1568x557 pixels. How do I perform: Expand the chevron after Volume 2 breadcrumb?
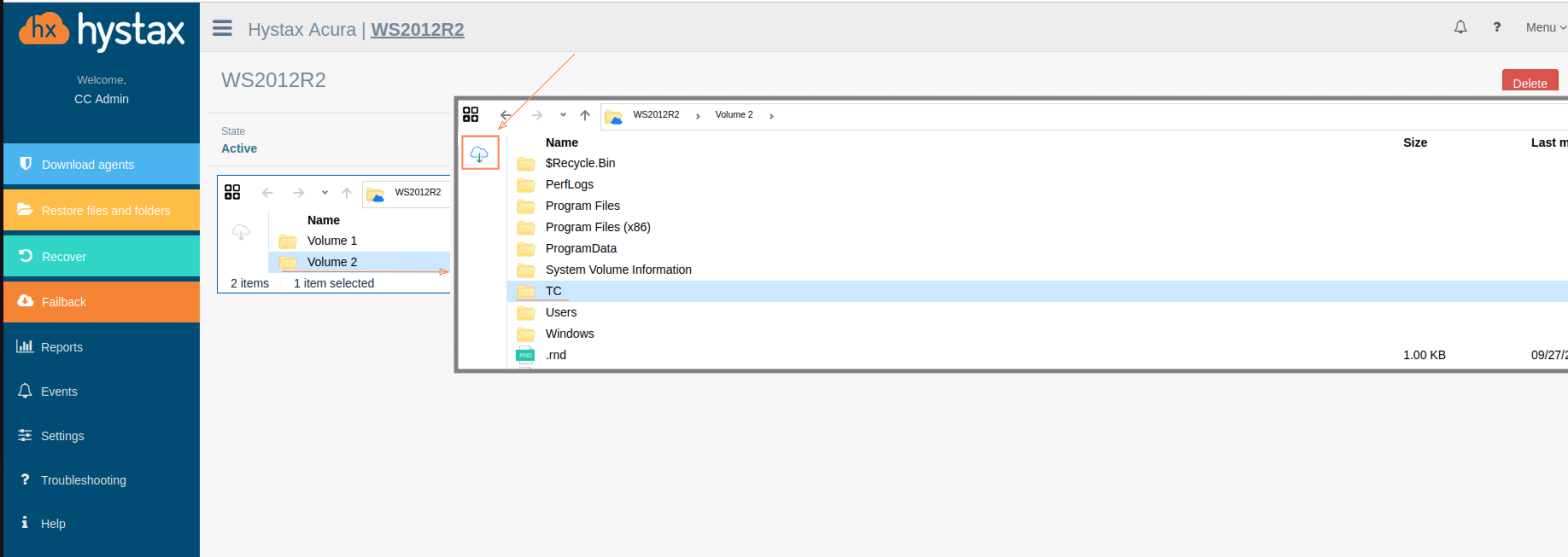coord(771,115)
